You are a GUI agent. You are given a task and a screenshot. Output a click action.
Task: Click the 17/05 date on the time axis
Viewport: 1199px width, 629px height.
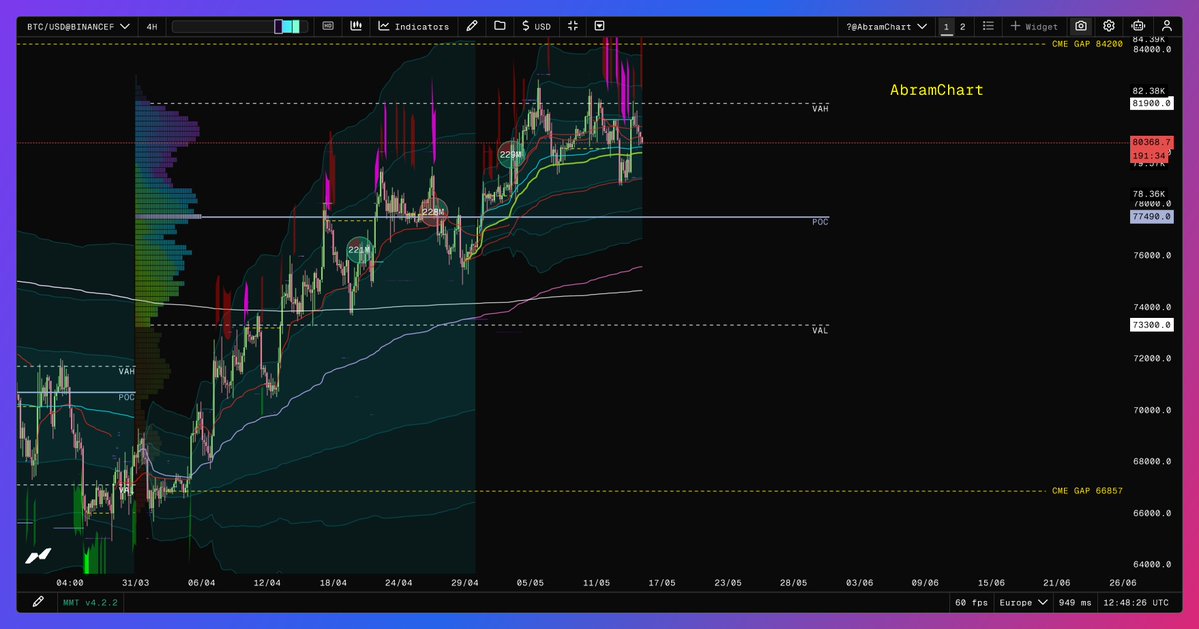click(661, 583)
